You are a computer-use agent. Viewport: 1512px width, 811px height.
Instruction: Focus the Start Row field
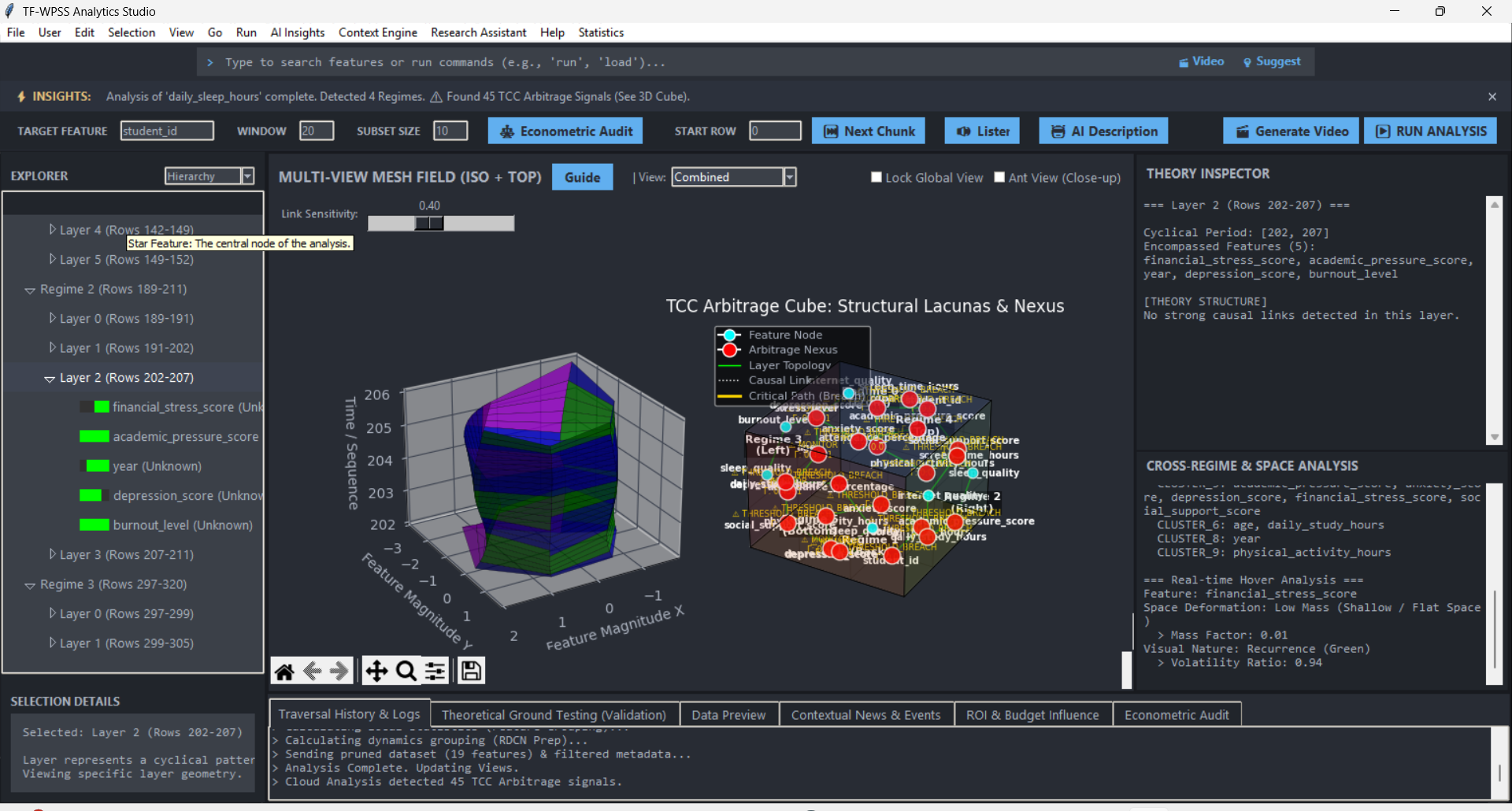[776, 131]
